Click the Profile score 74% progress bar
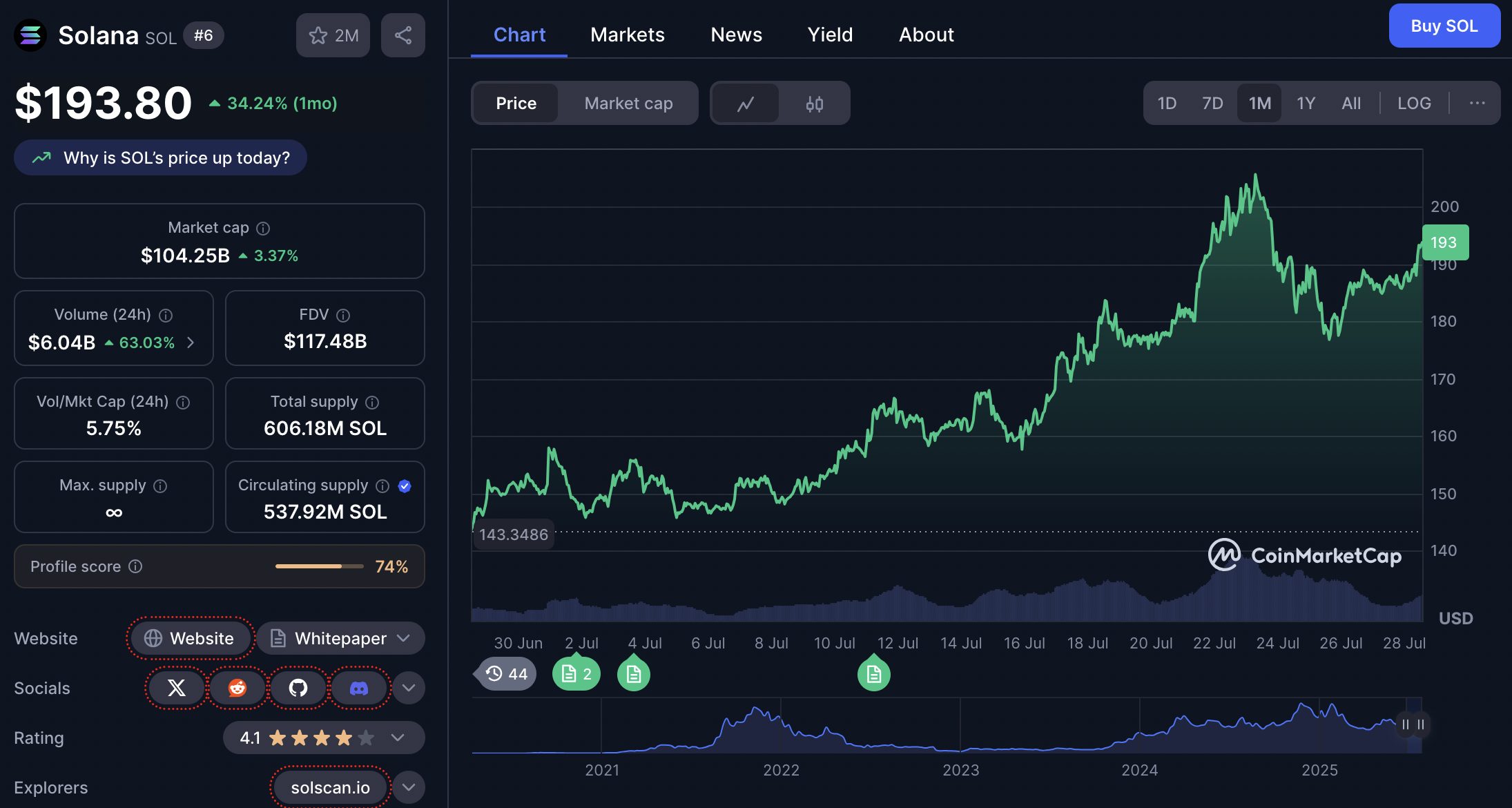The image size is (1512, 808). pos(319,566)
